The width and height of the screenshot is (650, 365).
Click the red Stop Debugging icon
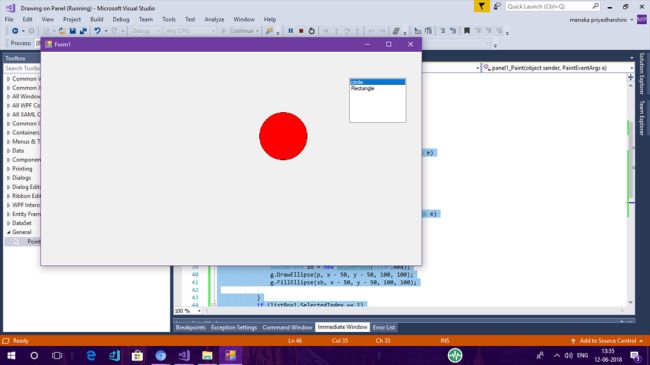pyautogui.click(x=301, y=31)
